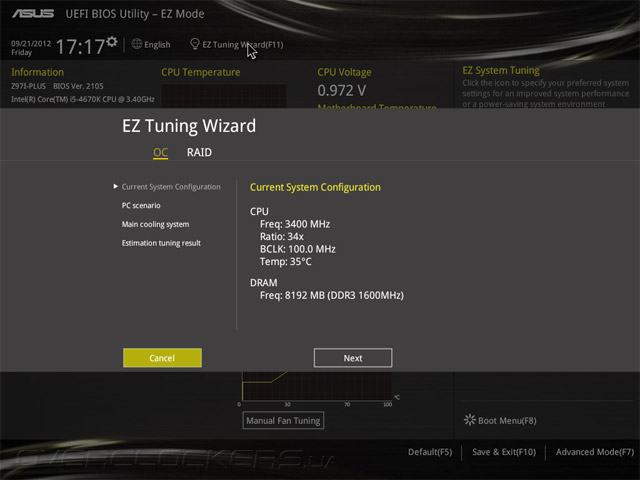Screen dimensions: 640x480
Task: Click EZ Tuning Wizard(F11) label
Action: [242, 44]
